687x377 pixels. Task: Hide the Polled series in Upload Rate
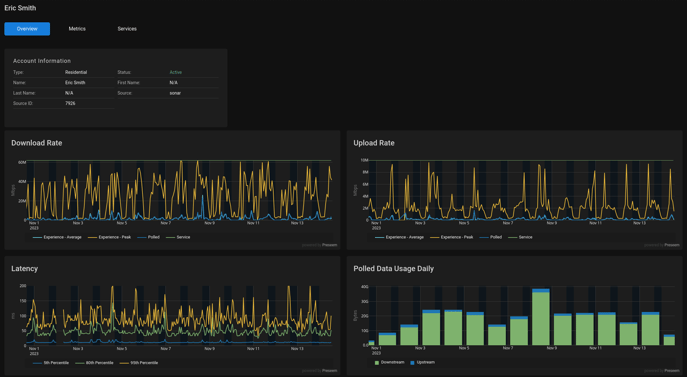(x=491, y=237)
